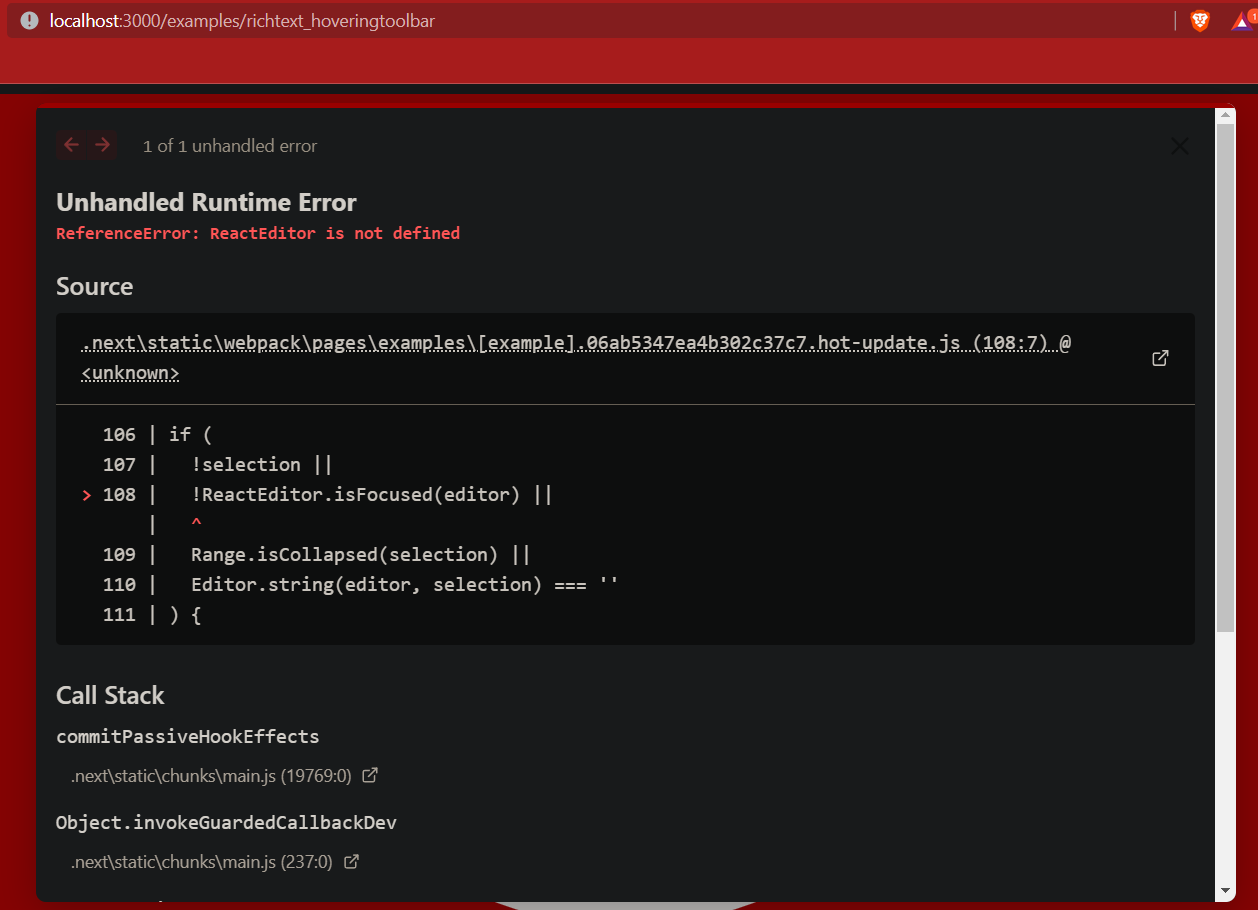Click external-link icon beside main.js (237:0)
Viewport: 1258px width, 910px height.
point(350,861)
